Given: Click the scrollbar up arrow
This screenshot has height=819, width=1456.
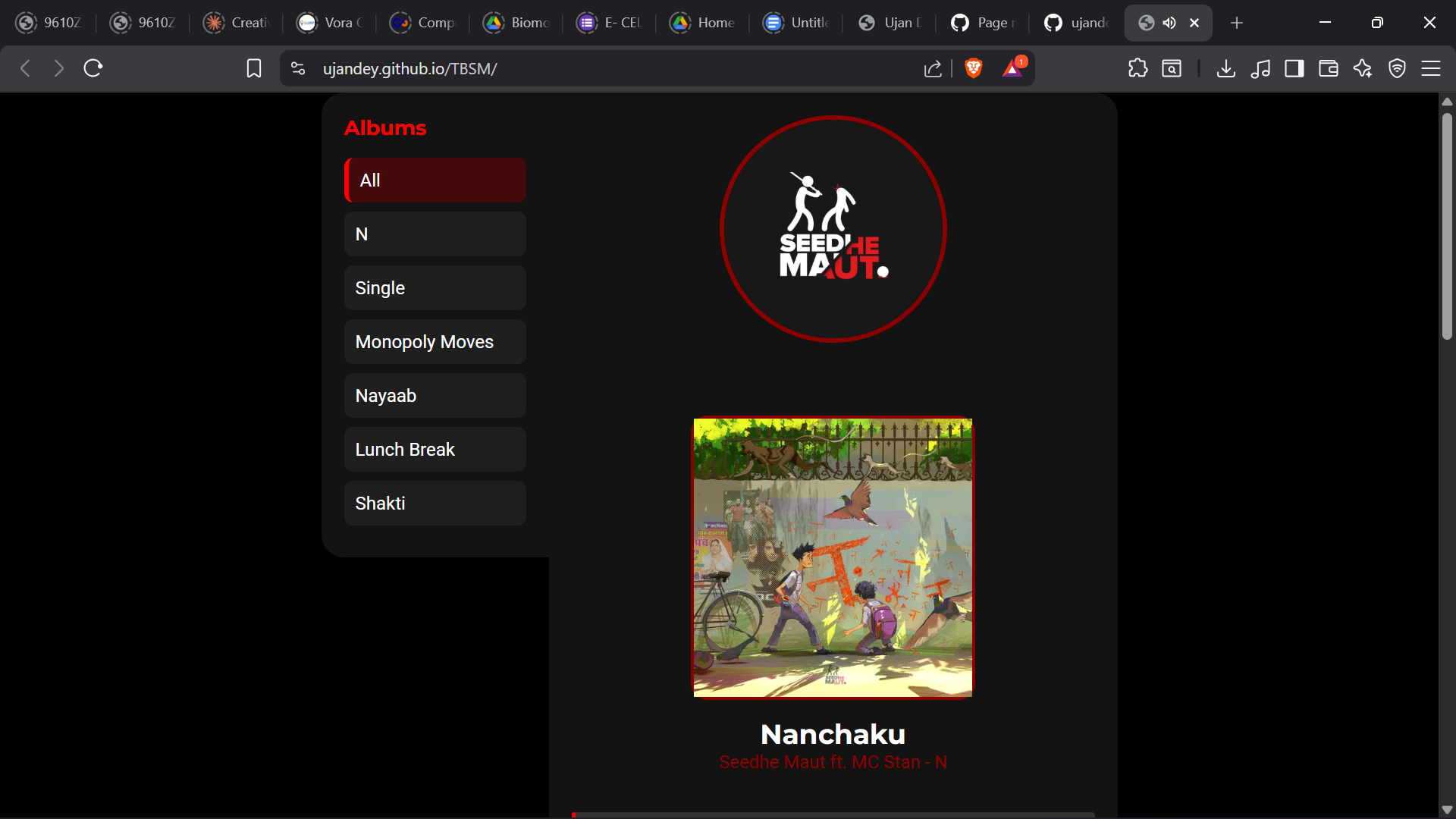Looking at the screenshot, I should click(1447, 102).
